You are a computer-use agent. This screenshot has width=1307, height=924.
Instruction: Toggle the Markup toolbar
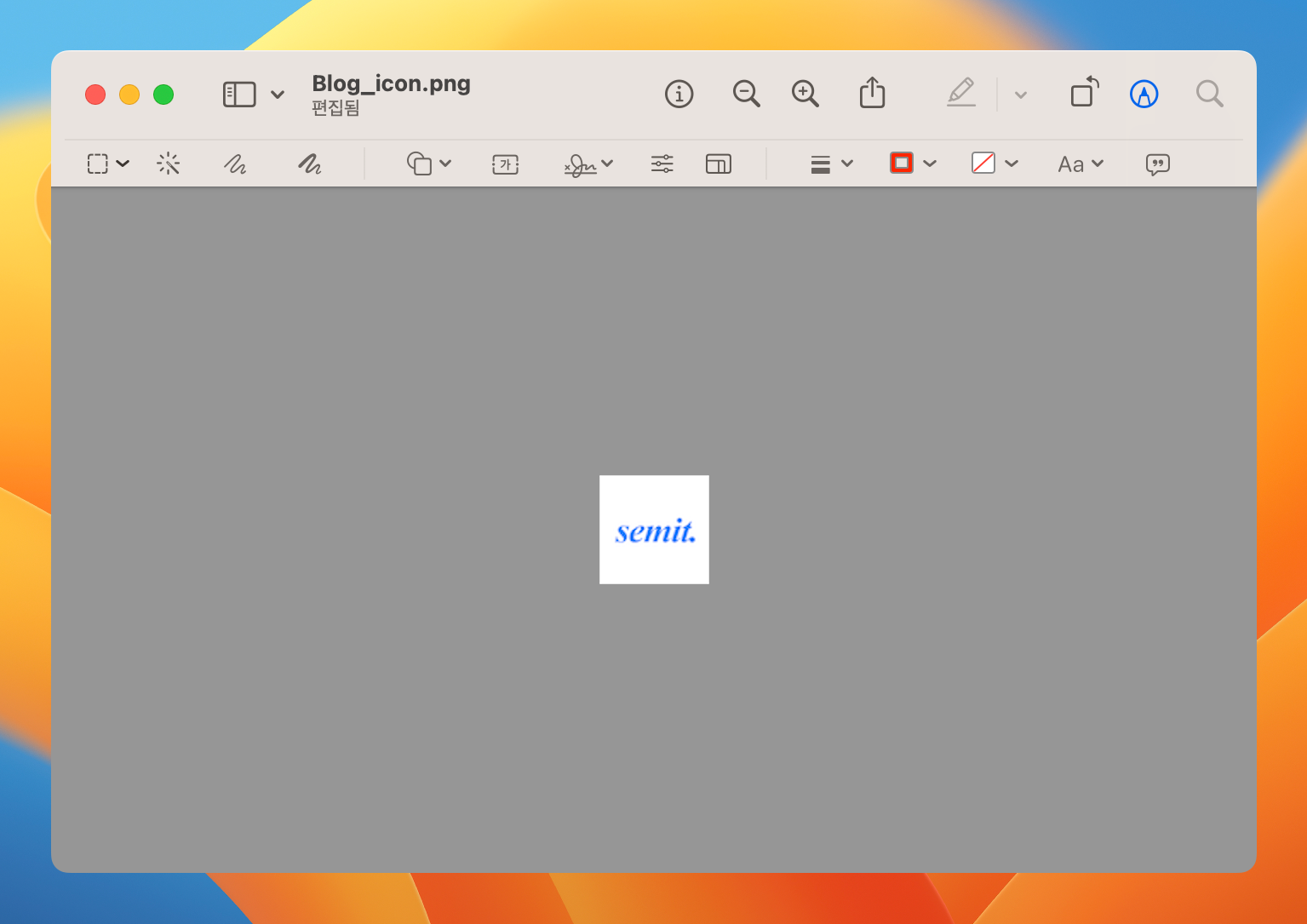[1144, 94]
